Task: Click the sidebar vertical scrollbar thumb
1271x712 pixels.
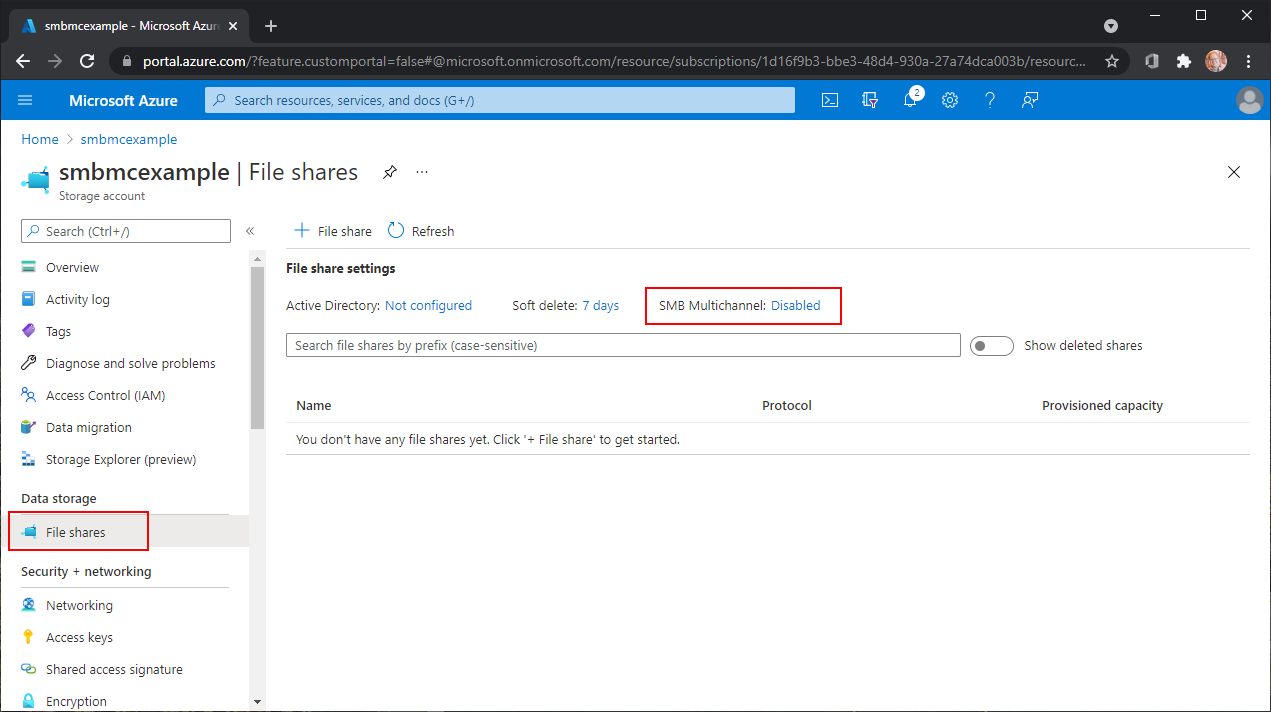Action: coord(257,347)
